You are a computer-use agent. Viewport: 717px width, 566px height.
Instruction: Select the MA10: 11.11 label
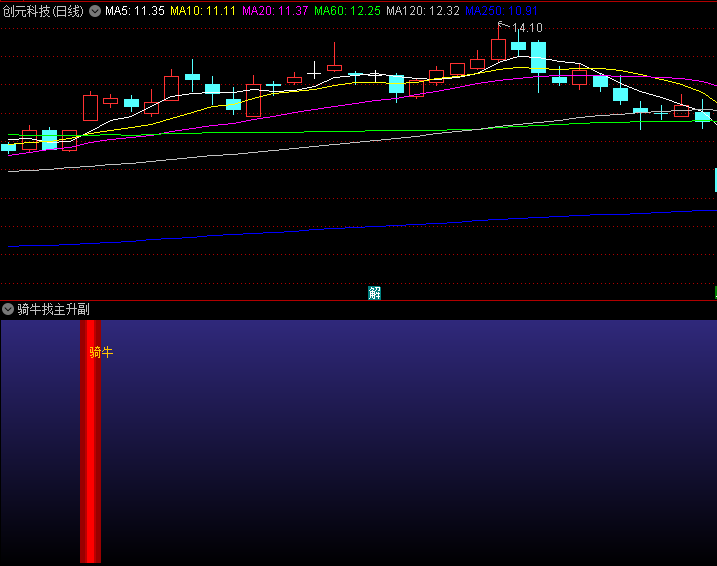click(203, 11)
